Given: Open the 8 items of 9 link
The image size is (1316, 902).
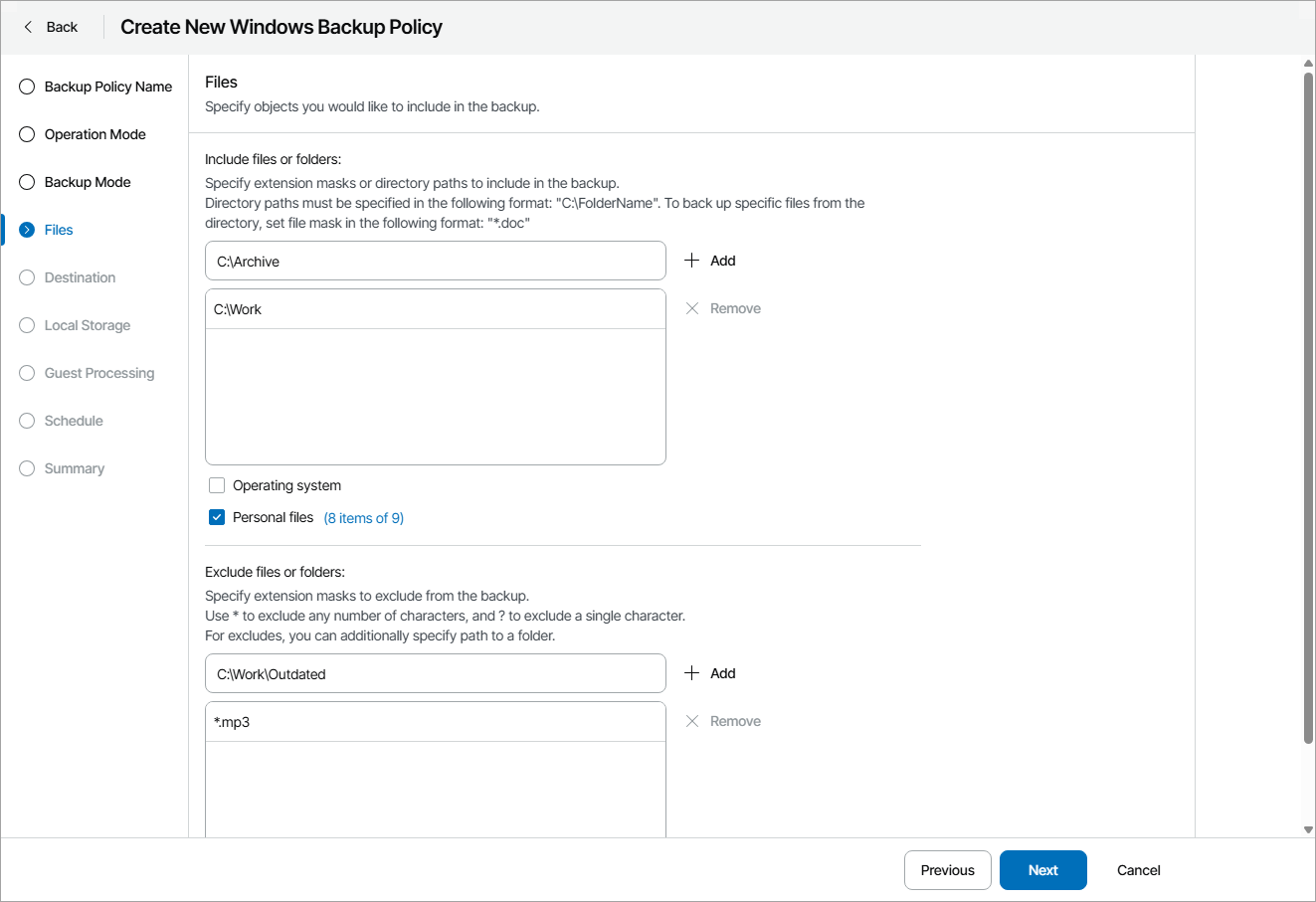Looking at the screenshot, I should [364, 518].
